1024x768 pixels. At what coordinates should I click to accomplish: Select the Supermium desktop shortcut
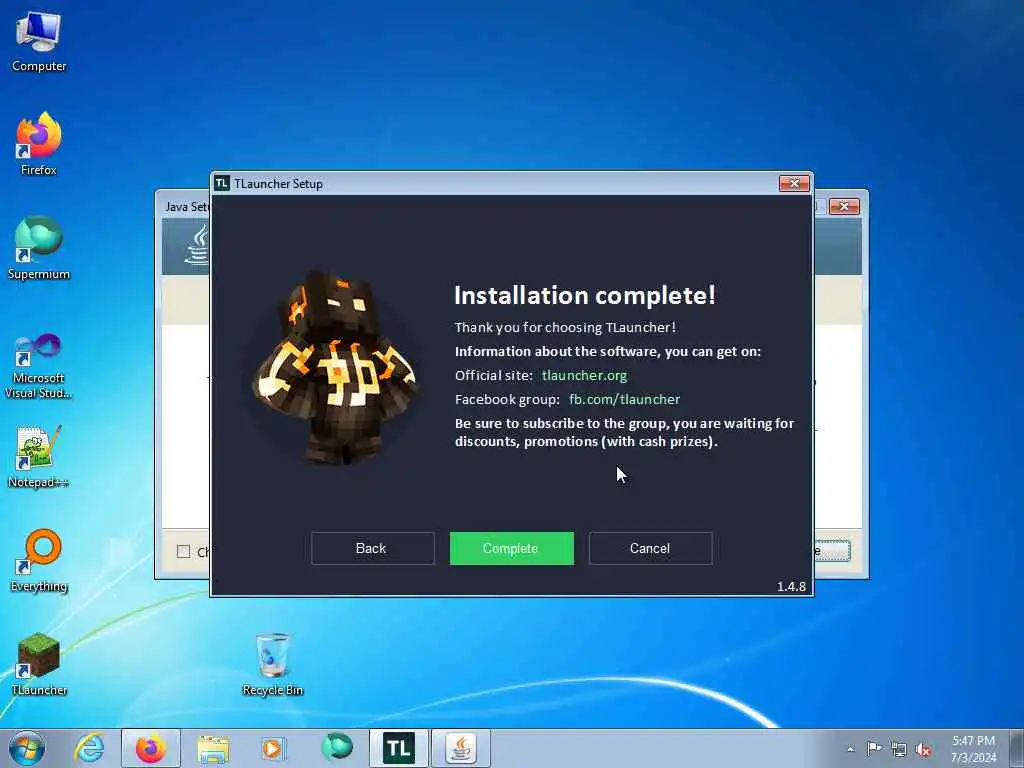pyautogui.click(x=39, y=248)
